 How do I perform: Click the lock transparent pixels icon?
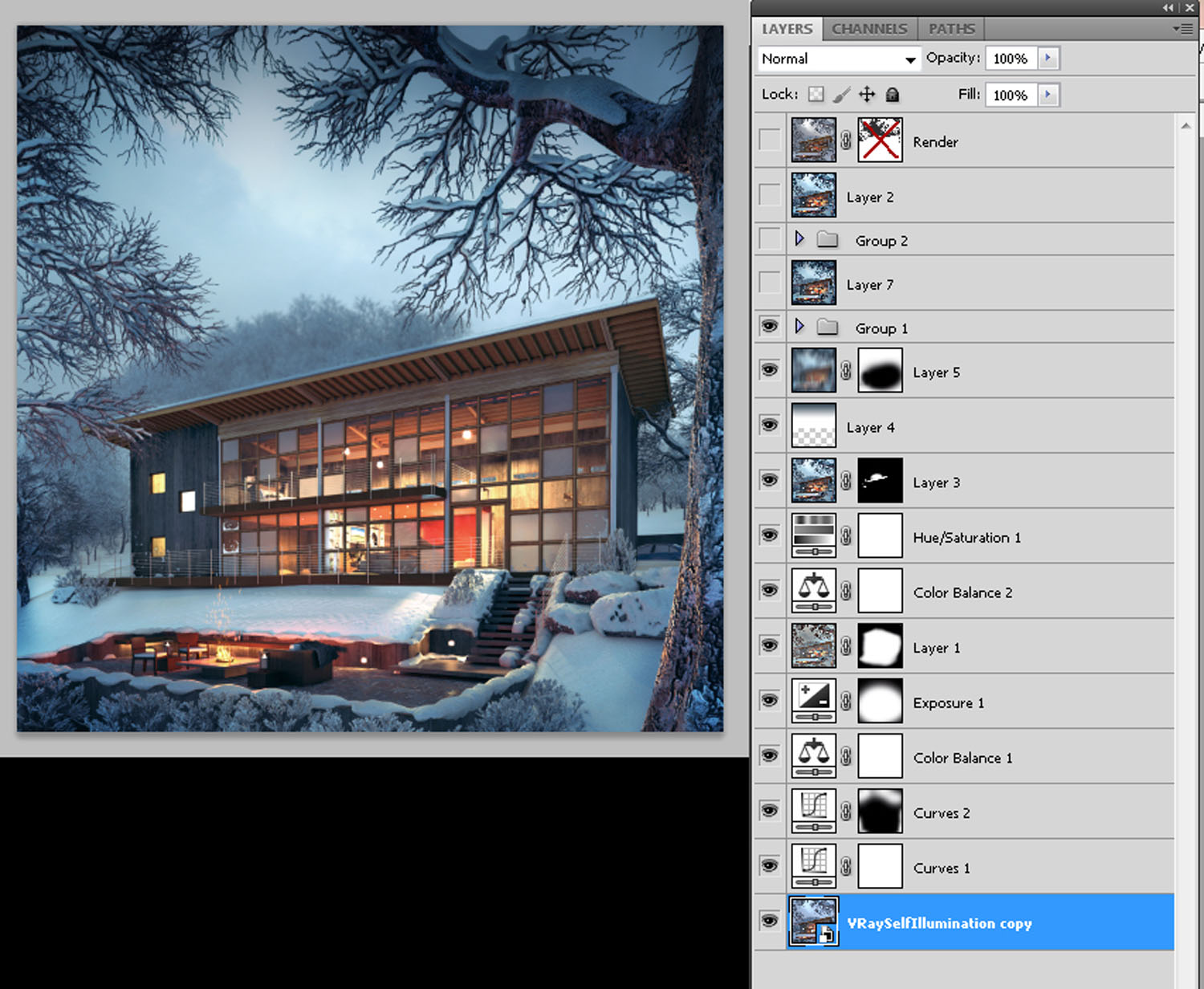point(816,95)
